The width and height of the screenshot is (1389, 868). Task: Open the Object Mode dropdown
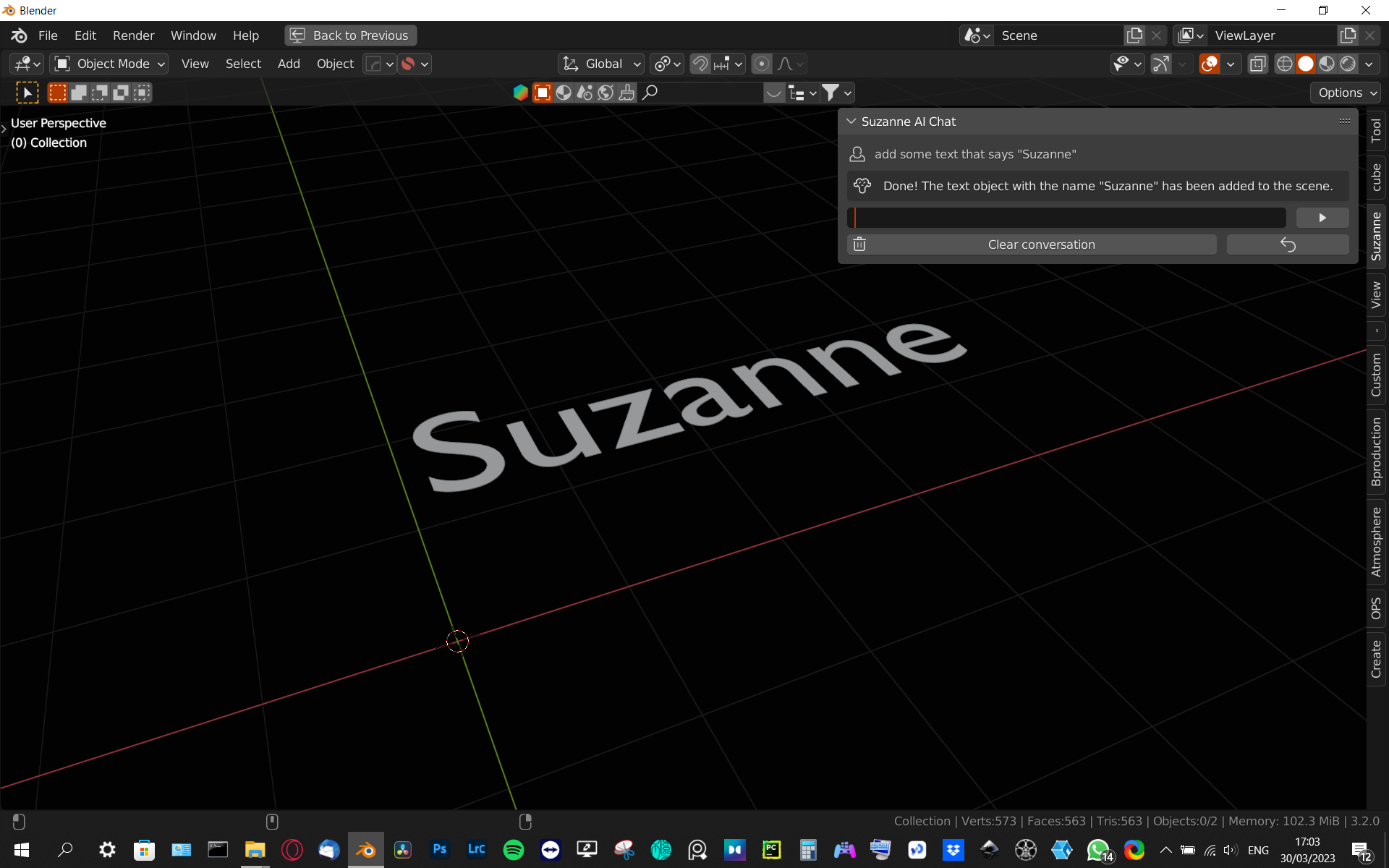pyautogui.click(x=109, y=64)
